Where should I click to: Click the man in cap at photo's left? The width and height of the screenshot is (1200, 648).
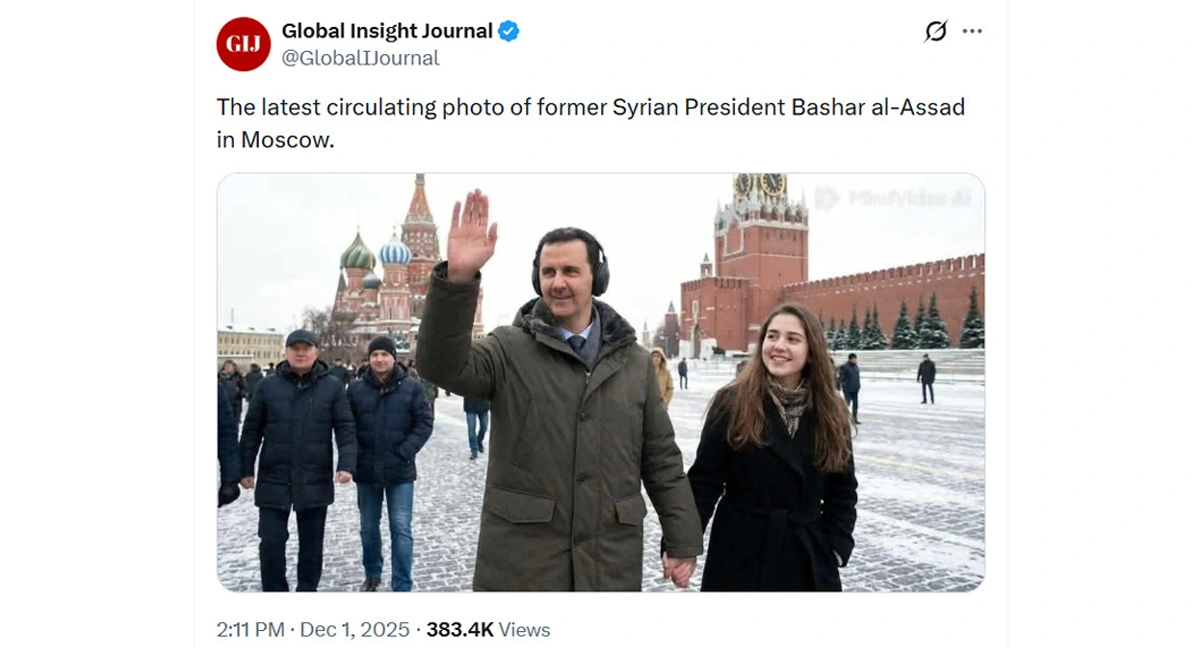click(297, 460)
